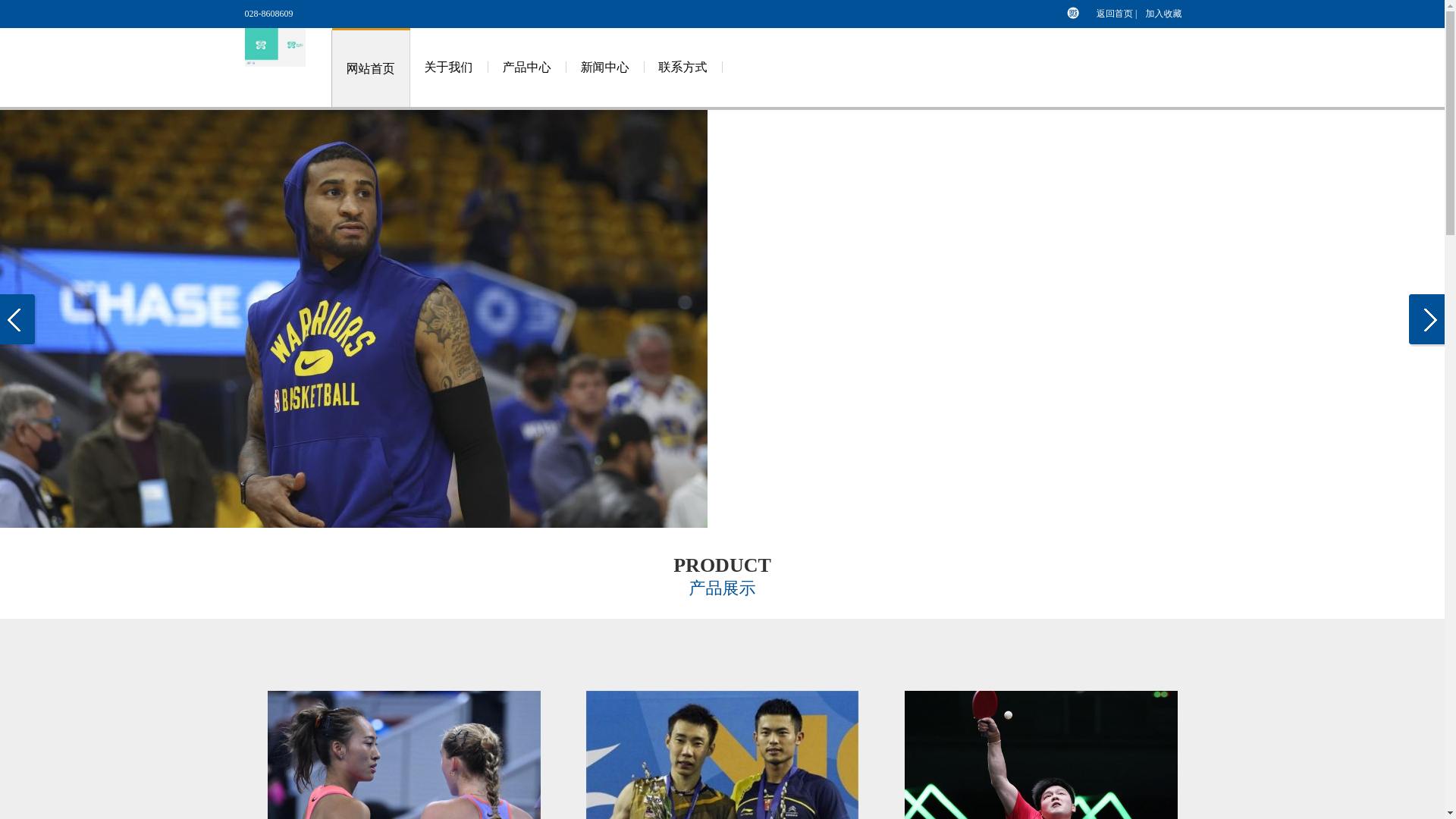Click the vertical page scrollbar

point(1450,409)
